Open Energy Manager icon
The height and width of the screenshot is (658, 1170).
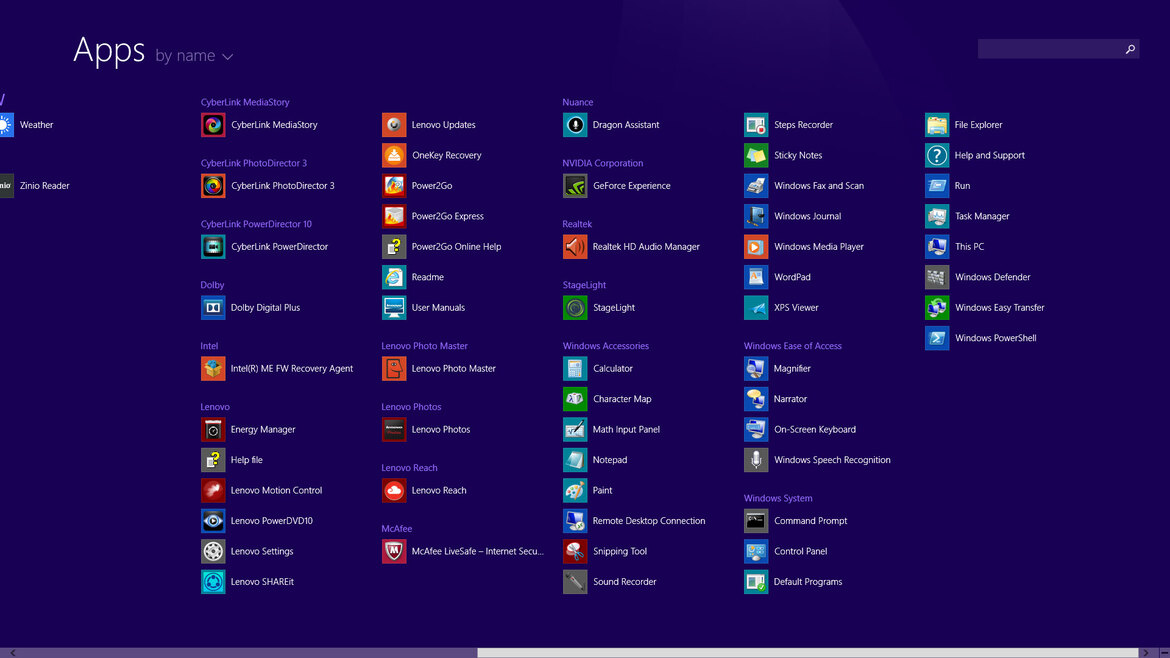[213, 430]
